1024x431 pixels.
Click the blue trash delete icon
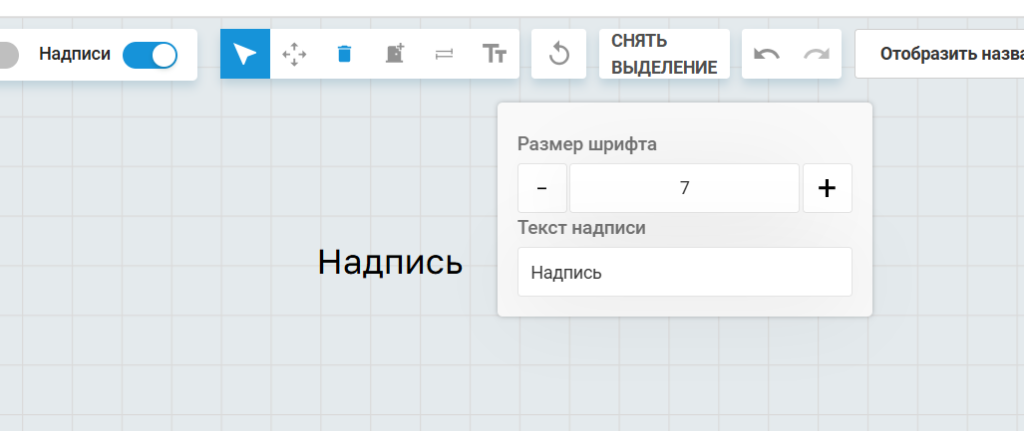(x=344, y=54)
